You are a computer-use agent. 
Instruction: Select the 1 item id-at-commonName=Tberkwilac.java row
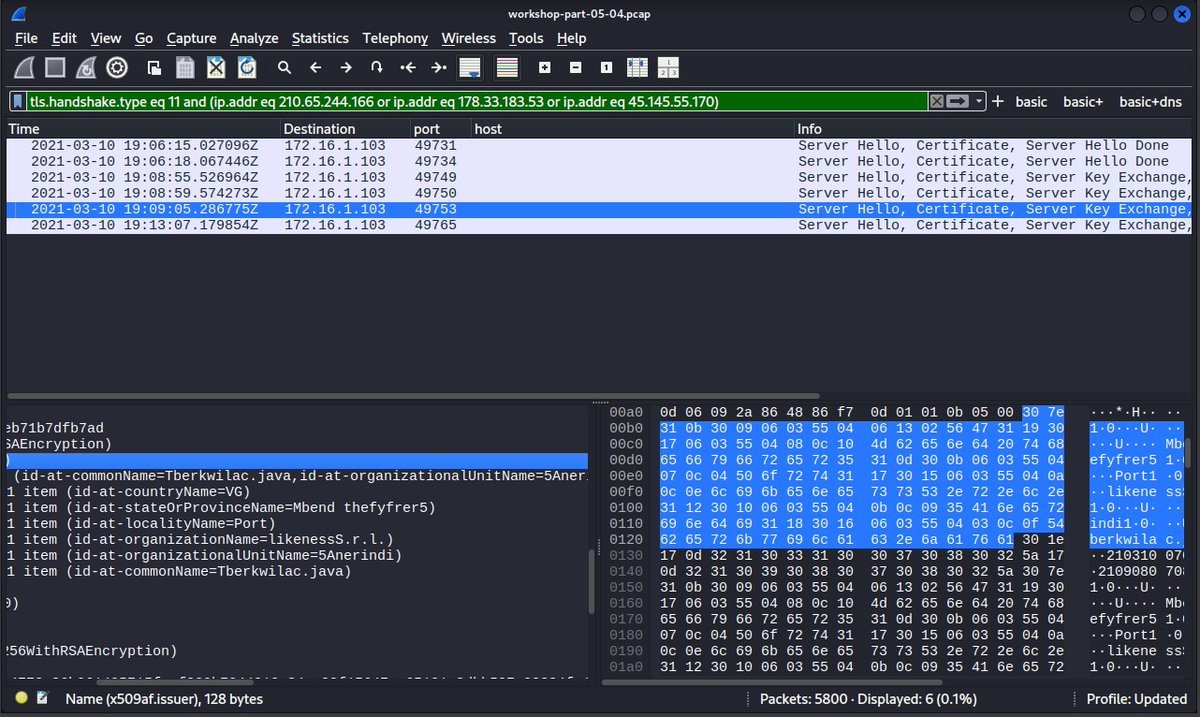(x=297, y=572)
